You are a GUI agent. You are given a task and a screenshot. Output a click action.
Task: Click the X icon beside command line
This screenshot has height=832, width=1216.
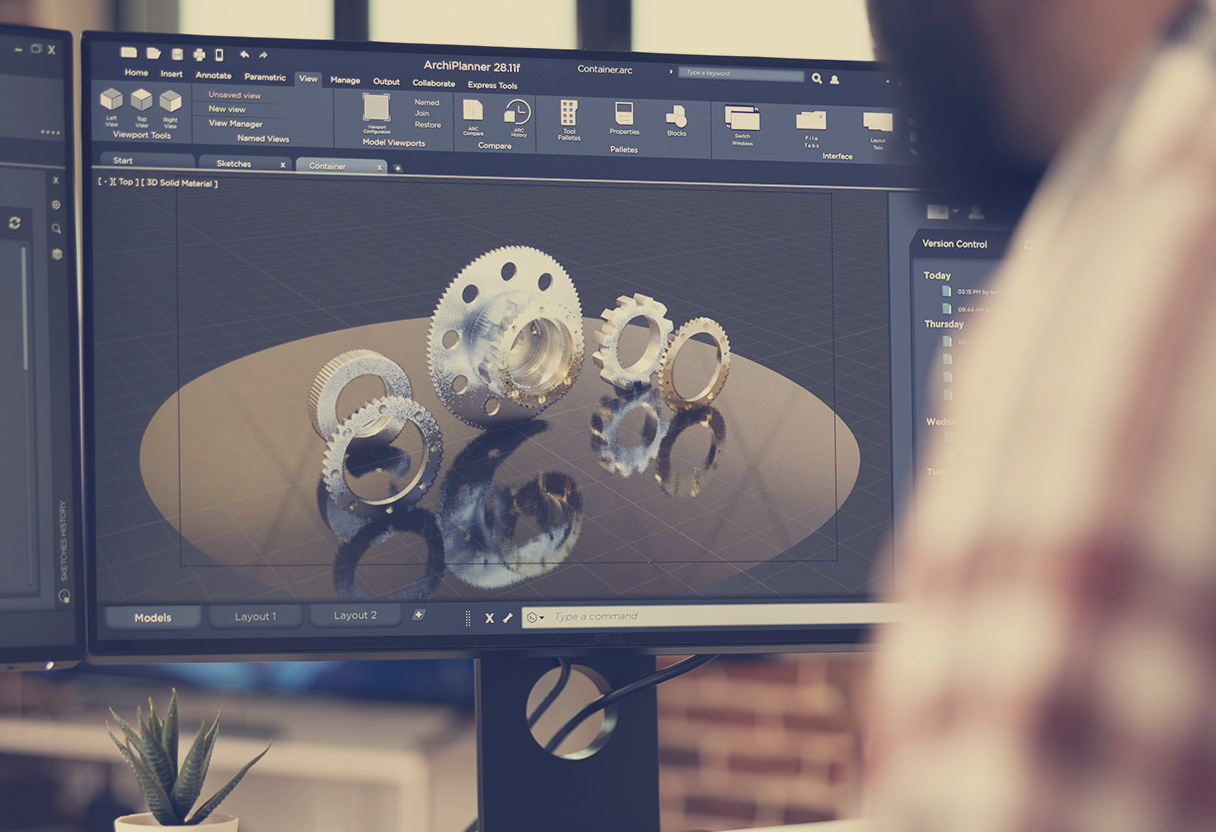[489, 618]
